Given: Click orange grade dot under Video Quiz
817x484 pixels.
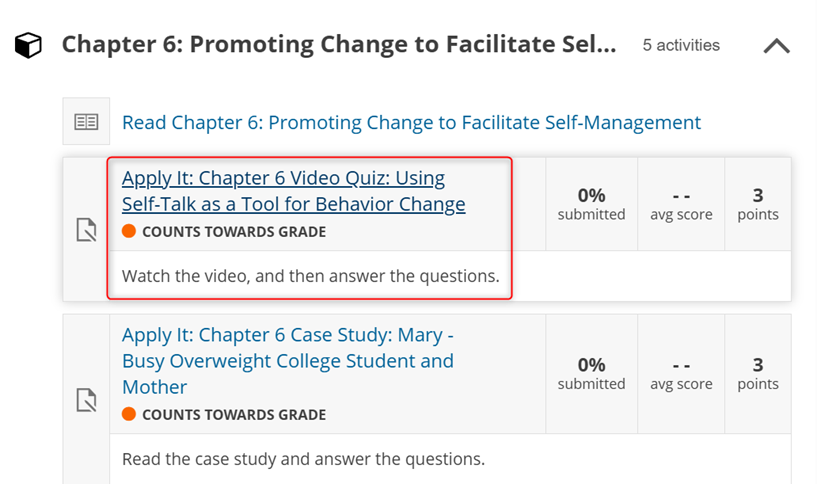Looking at the screenshot, I should (129, 232).
